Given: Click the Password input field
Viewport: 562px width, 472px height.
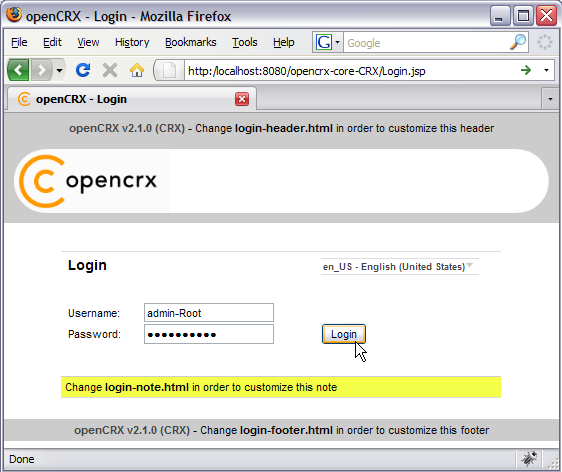Looking at the screenshot, I should click(x=209, y=334).
